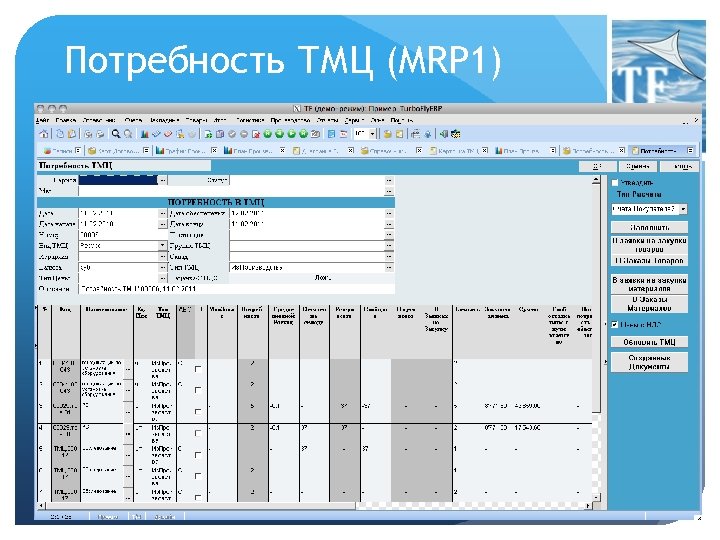This screenshot has width=720, height=540.
Task: Tick the checkbox in table row 6
Action: 198,476
